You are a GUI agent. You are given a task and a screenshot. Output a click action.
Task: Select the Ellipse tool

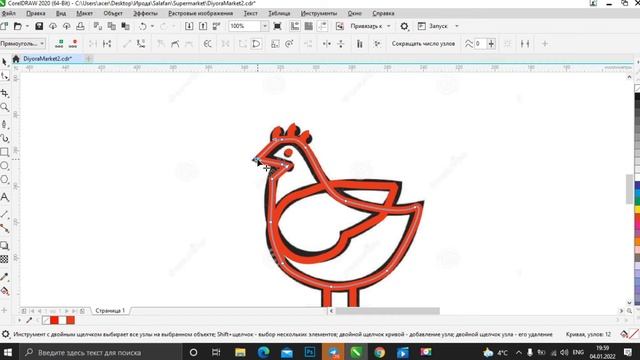[4, 166]
